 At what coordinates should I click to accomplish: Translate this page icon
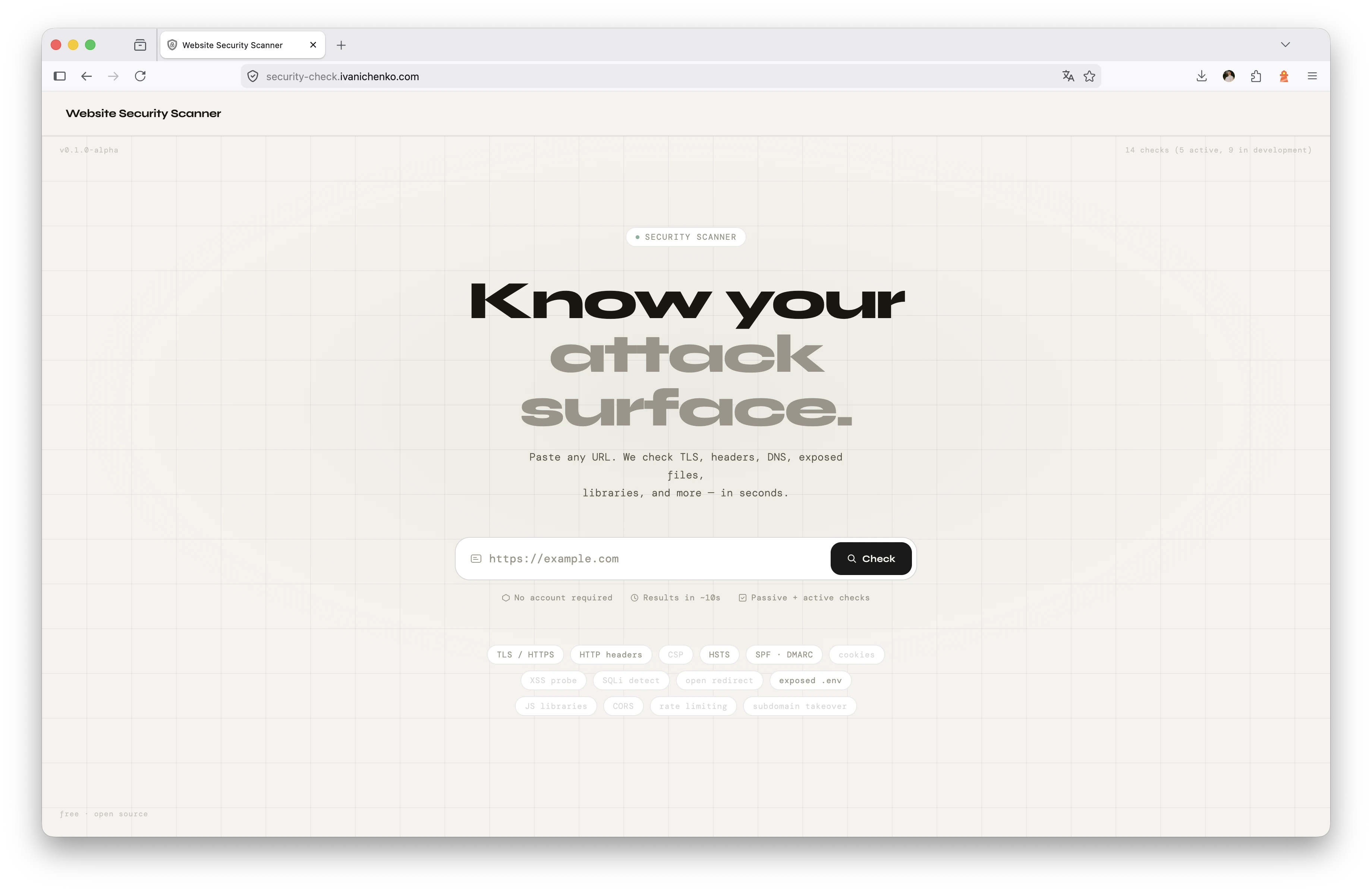tap(1068, 76)
